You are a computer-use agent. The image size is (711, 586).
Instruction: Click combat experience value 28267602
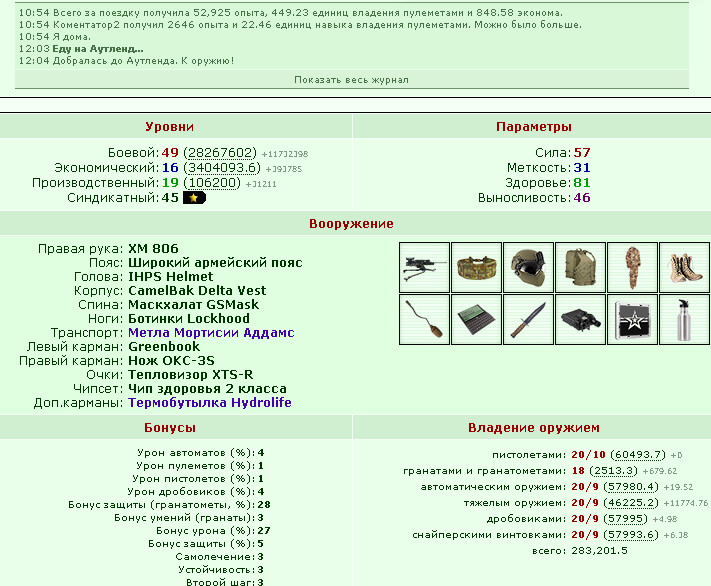(220, 153)
